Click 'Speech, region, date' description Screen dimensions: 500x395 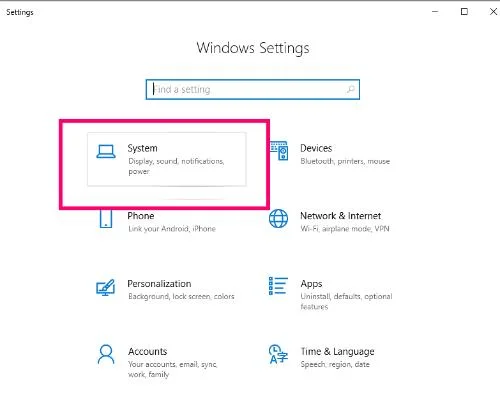coord(335,364)
